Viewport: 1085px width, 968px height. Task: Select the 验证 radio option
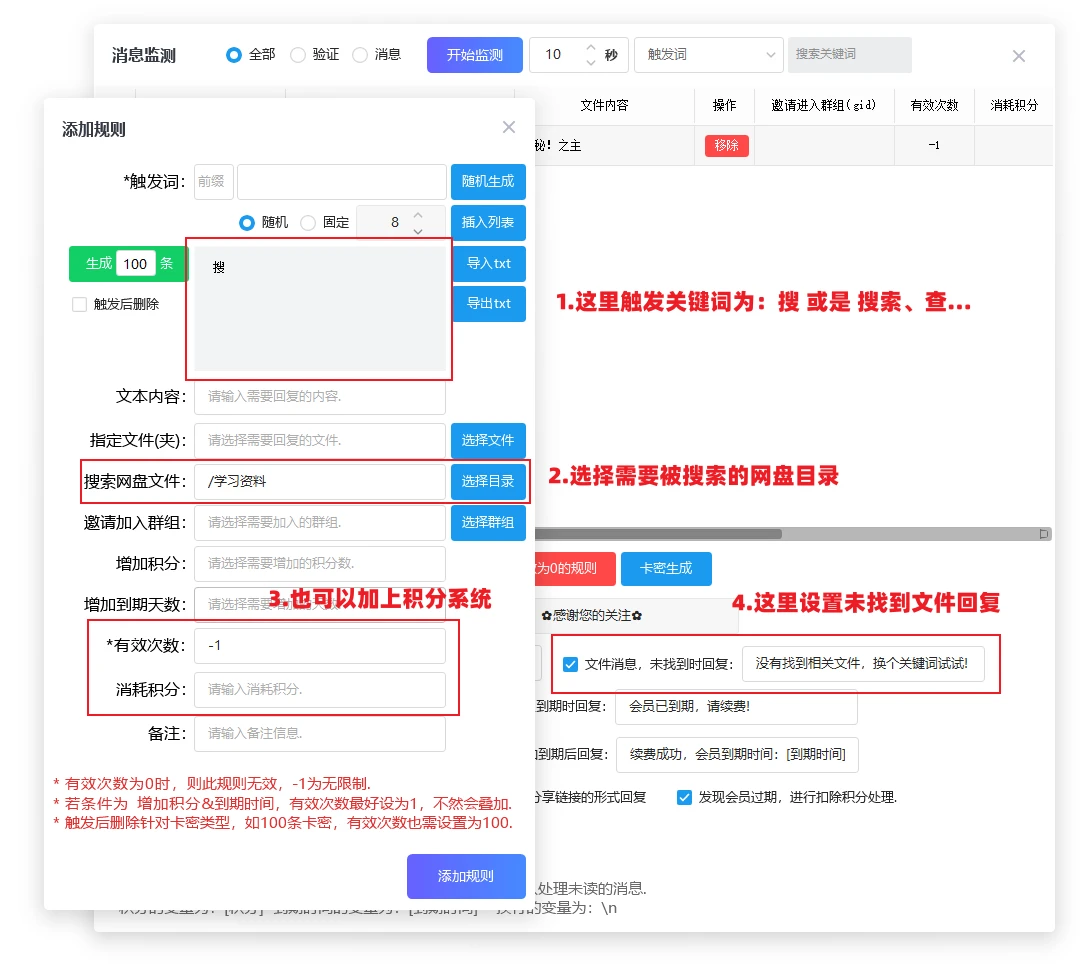coord(298,55)
